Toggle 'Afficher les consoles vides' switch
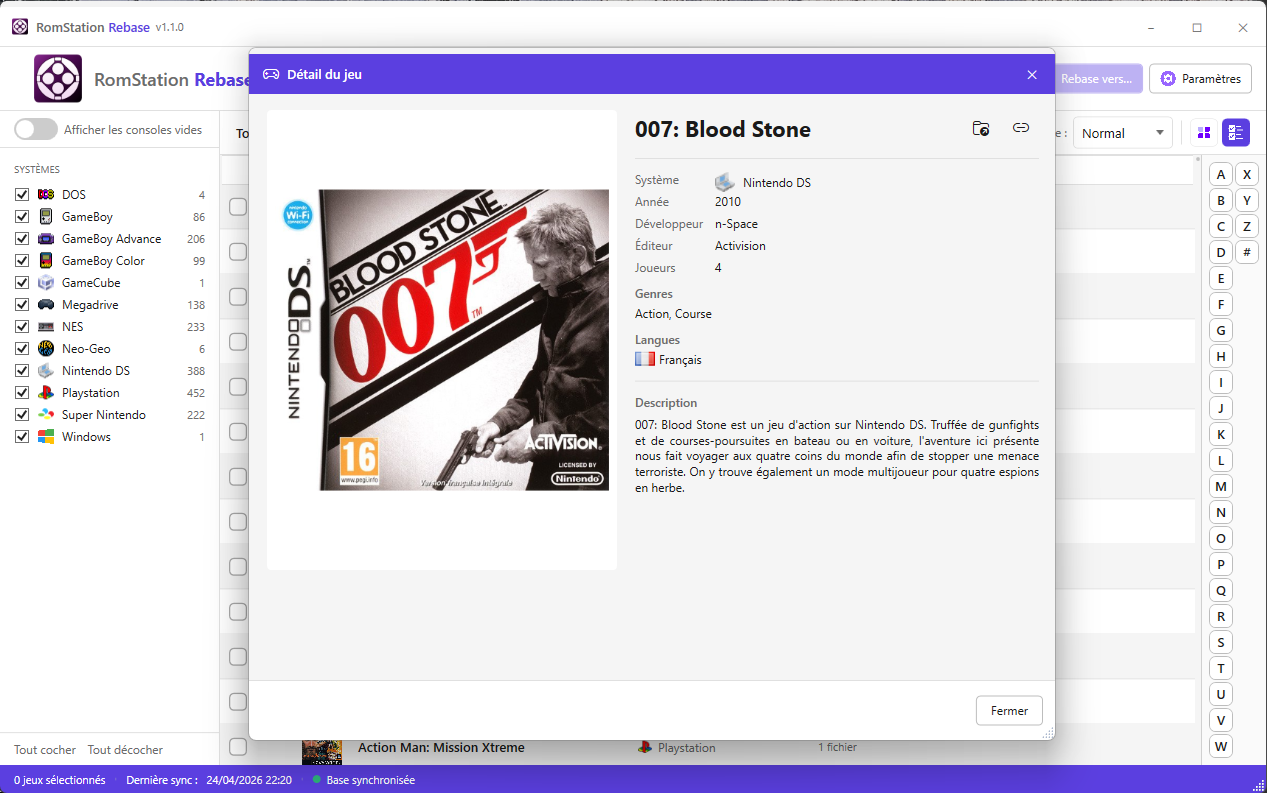The image size is (1267, 793). 36,129
